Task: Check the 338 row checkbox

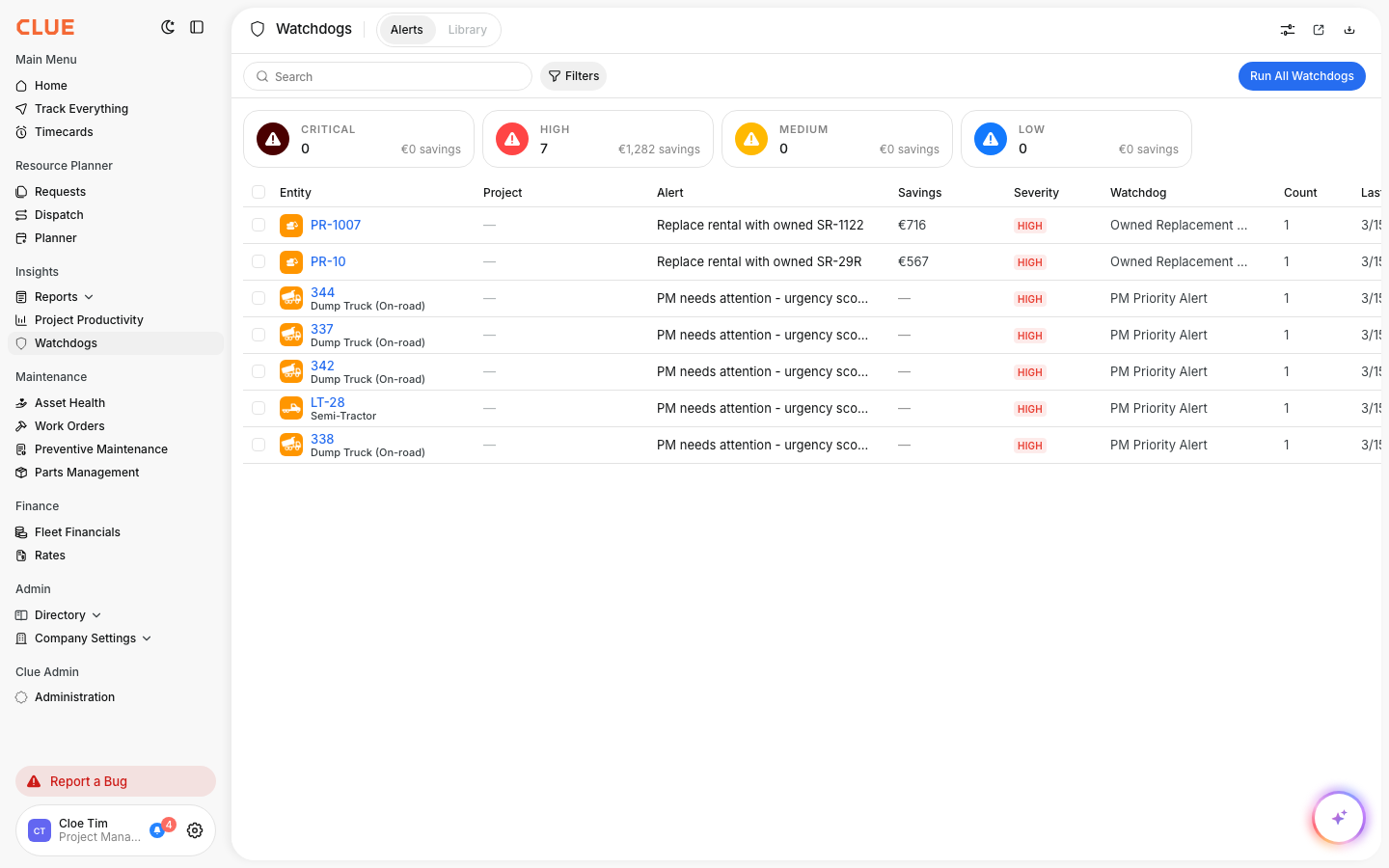Action: 259,445
